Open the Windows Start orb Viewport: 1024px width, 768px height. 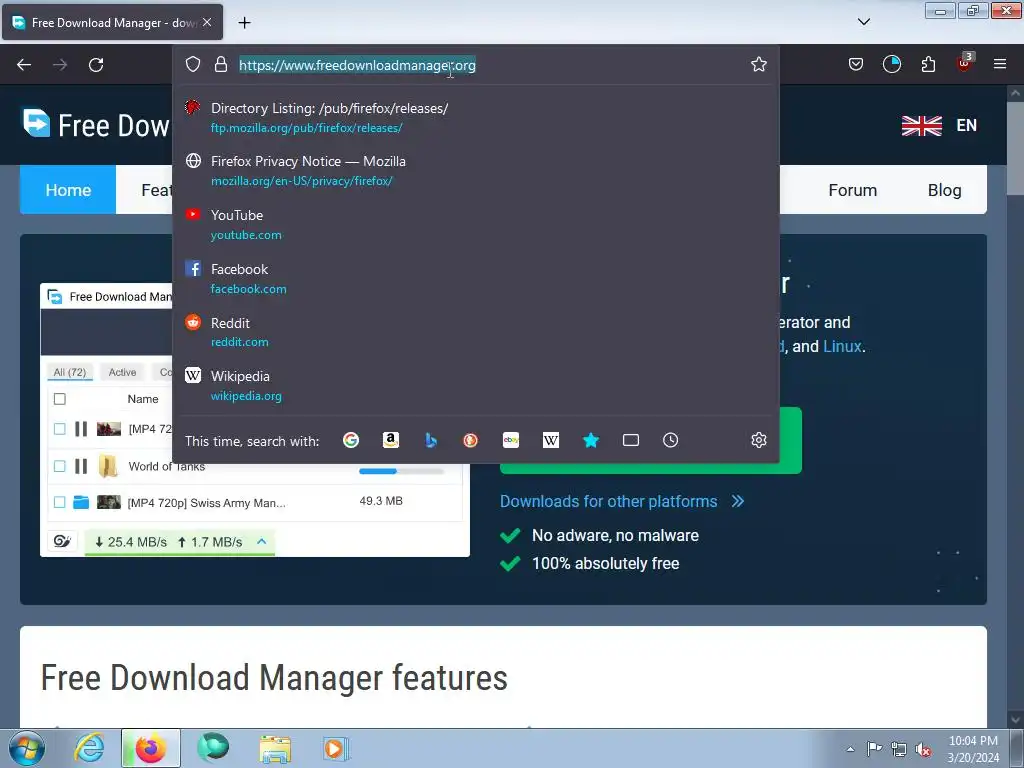[27, 748]
